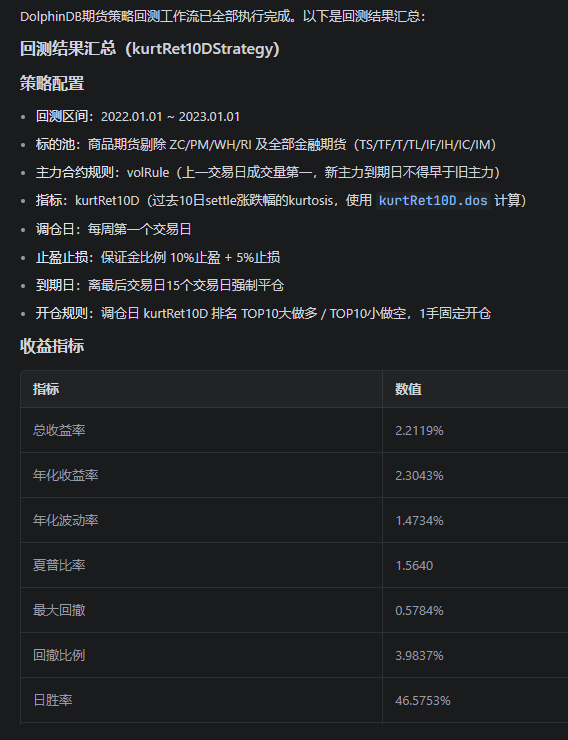Click the 总收益率 table cell
Viewport: 568px width, 740px height.
tap(201, 430)
